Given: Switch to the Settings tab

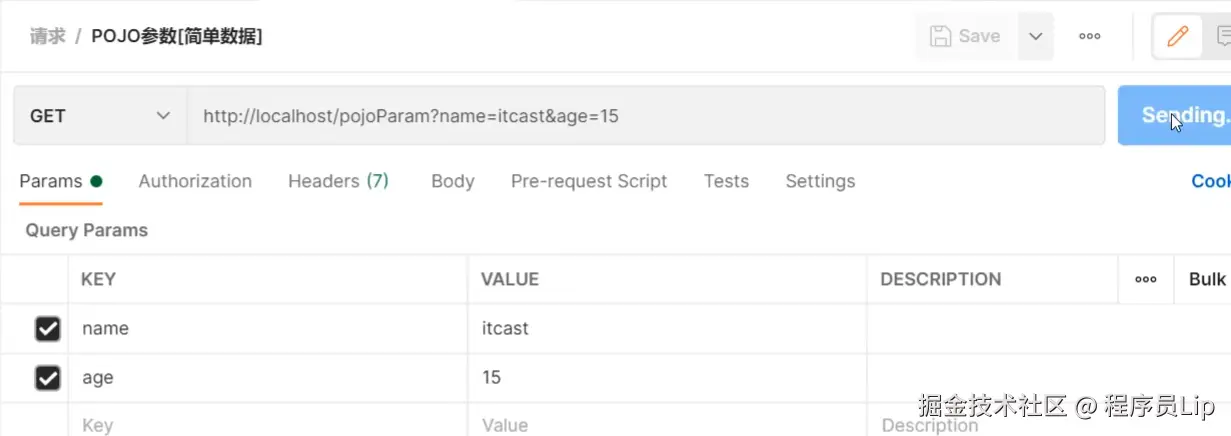Looking at the screenshot, I should click(820, 181).
